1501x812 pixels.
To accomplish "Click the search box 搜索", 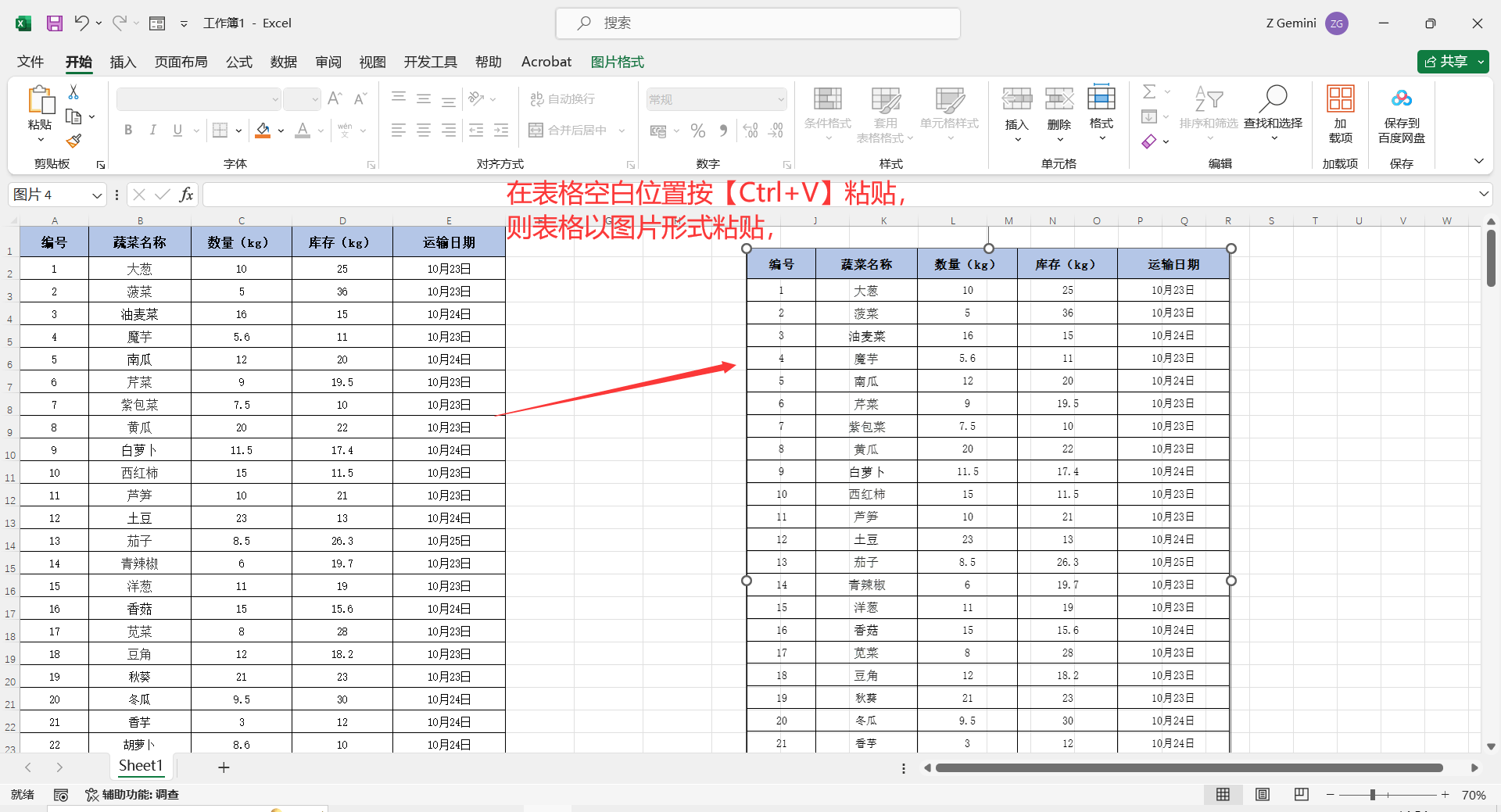I will pyautogui.click(x=758, y=23).
